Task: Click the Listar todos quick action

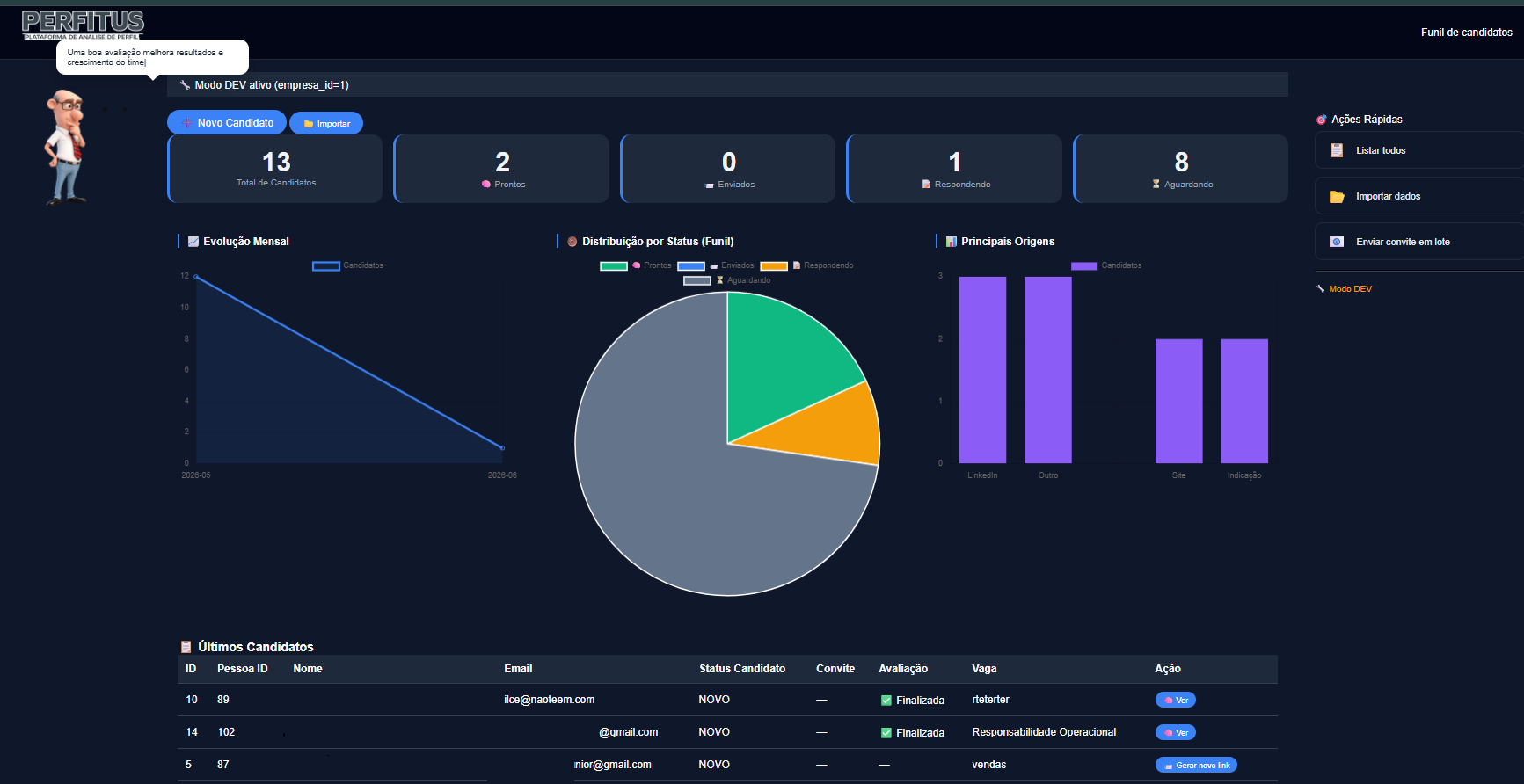Action: (1418, 150)
